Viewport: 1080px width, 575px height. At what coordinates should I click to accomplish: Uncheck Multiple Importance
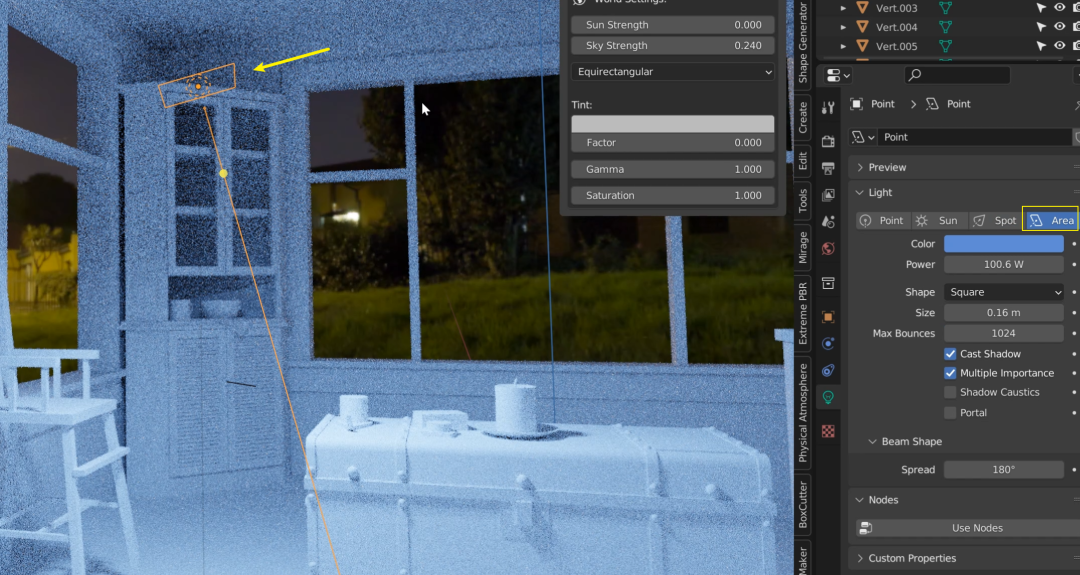click(951, 373)
